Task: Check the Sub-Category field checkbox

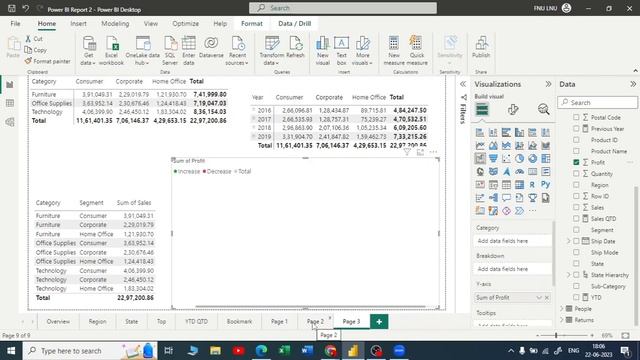Action: (x=576, y=286)
